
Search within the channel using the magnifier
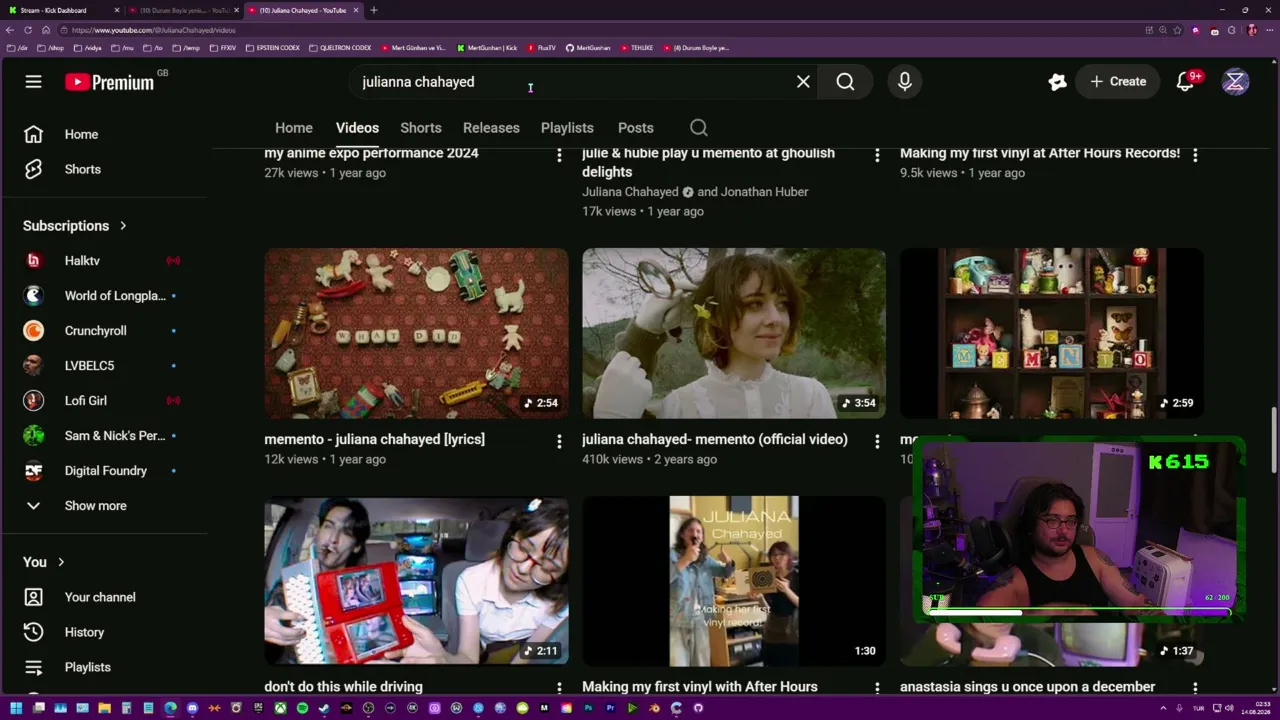point(699,128)
